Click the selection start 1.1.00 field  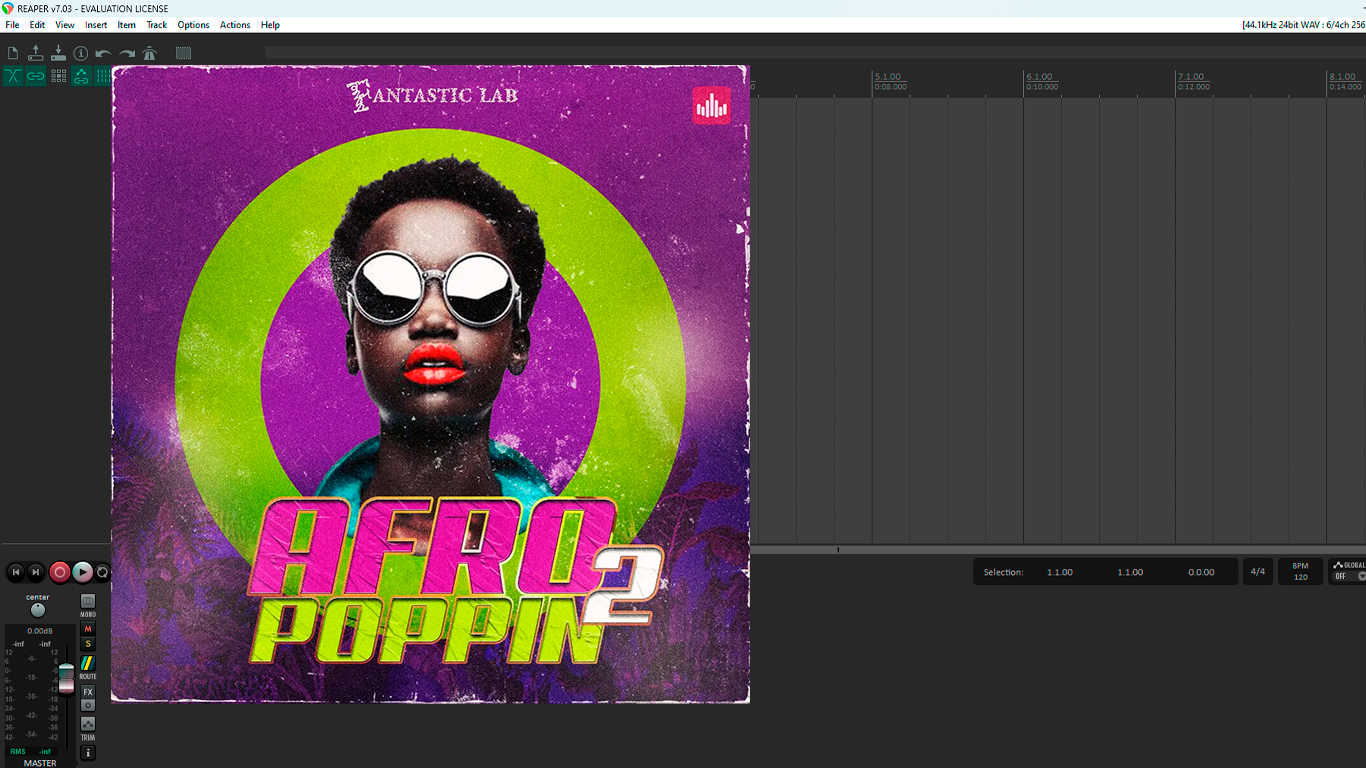click(x=1060, y=573)
